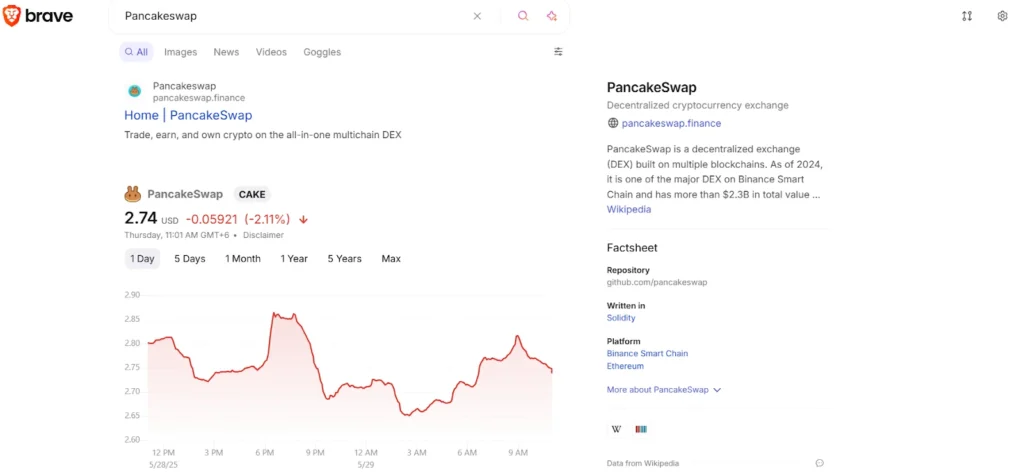Switch chart range to 1 Month

point(243,259)
